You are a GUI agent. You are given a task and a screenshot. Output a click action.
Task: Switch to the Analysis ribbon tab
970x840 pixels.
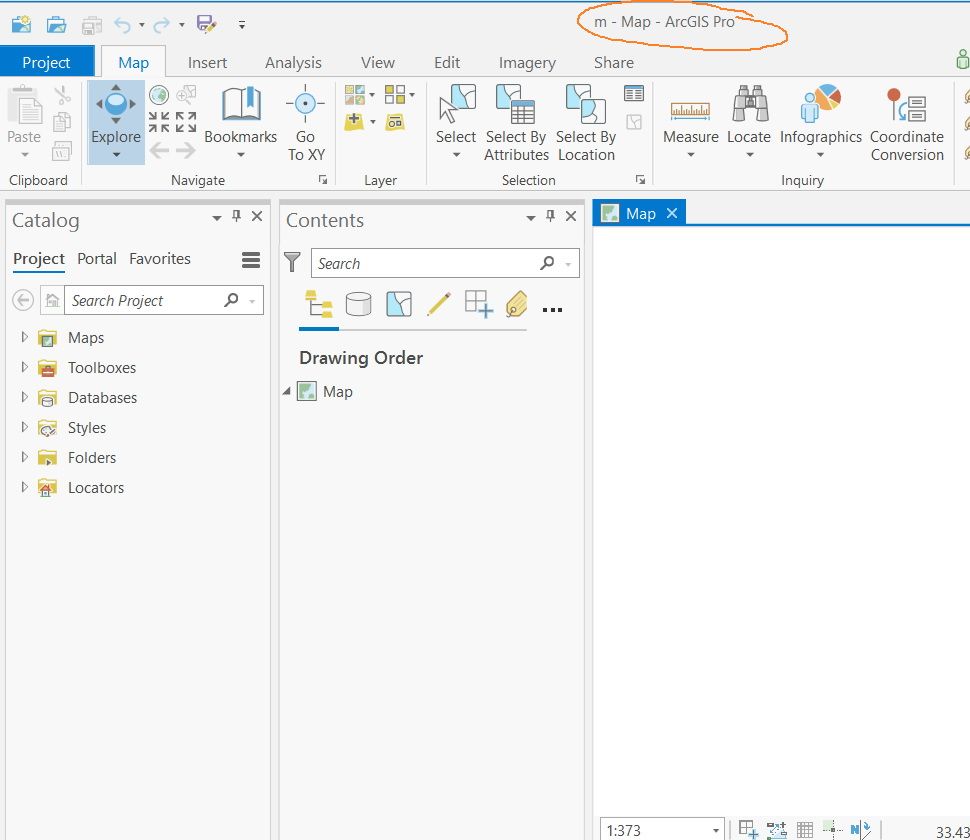(x=293, y=62)
